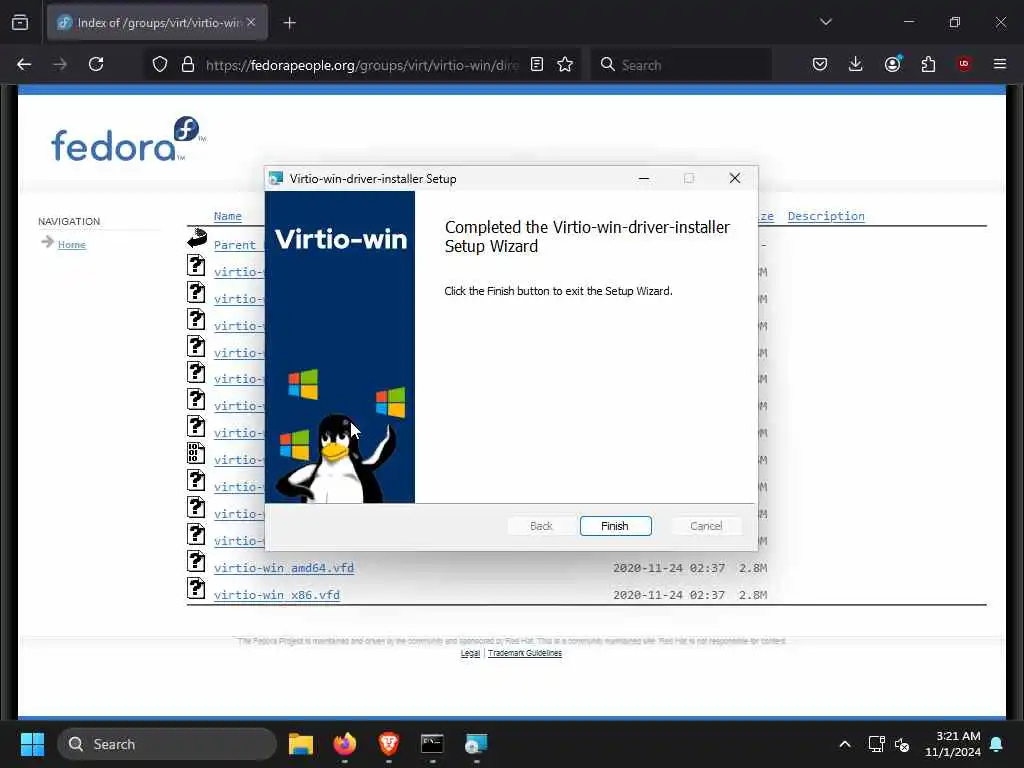Screen dimensions: 1024x768
Task: Close the Virtio-win-driver-installer Setup dialog
Action: pos(735,178)
